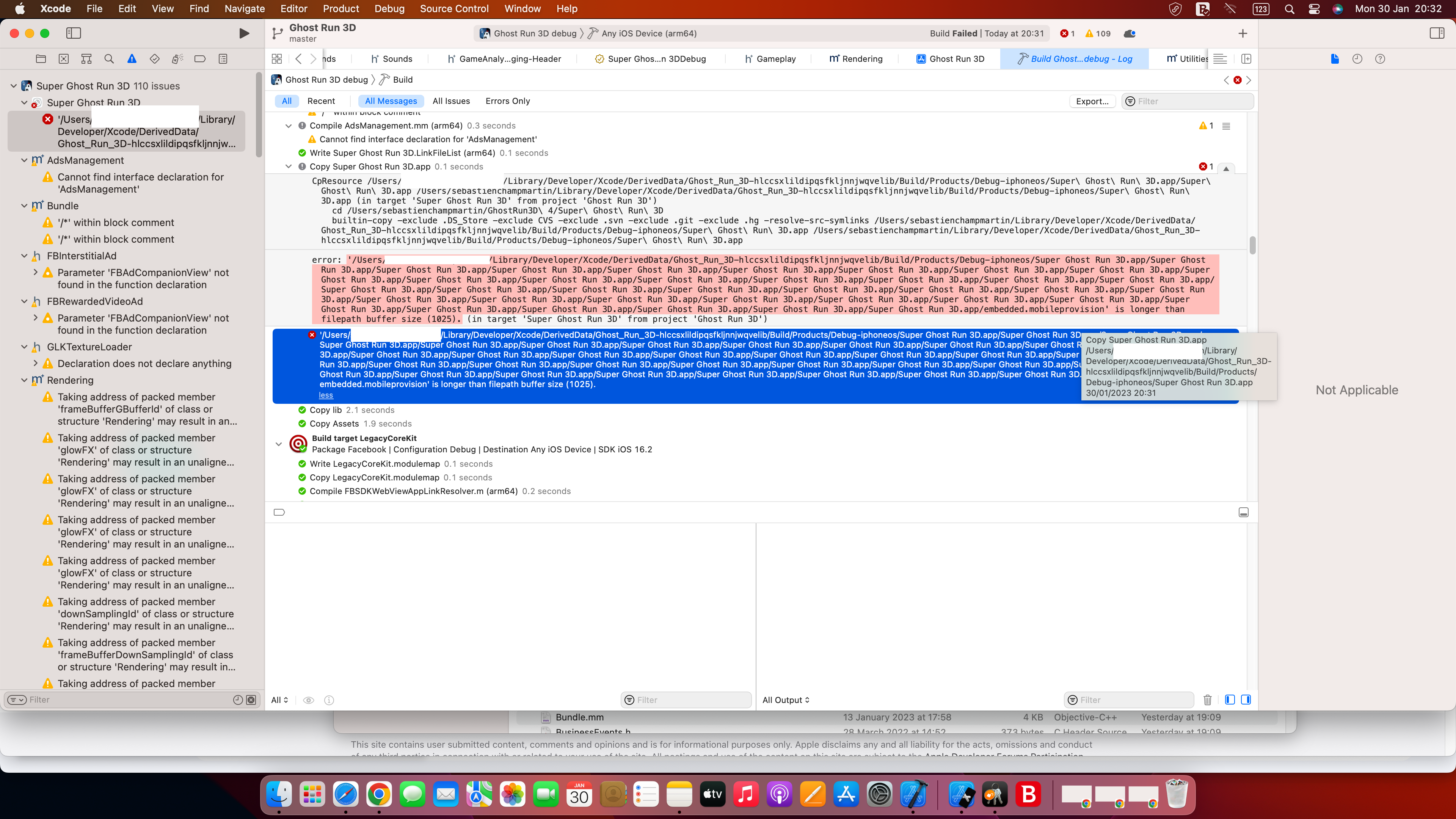
Task: Click the add plus button in the toolbar
Action: pos(1243,33)
